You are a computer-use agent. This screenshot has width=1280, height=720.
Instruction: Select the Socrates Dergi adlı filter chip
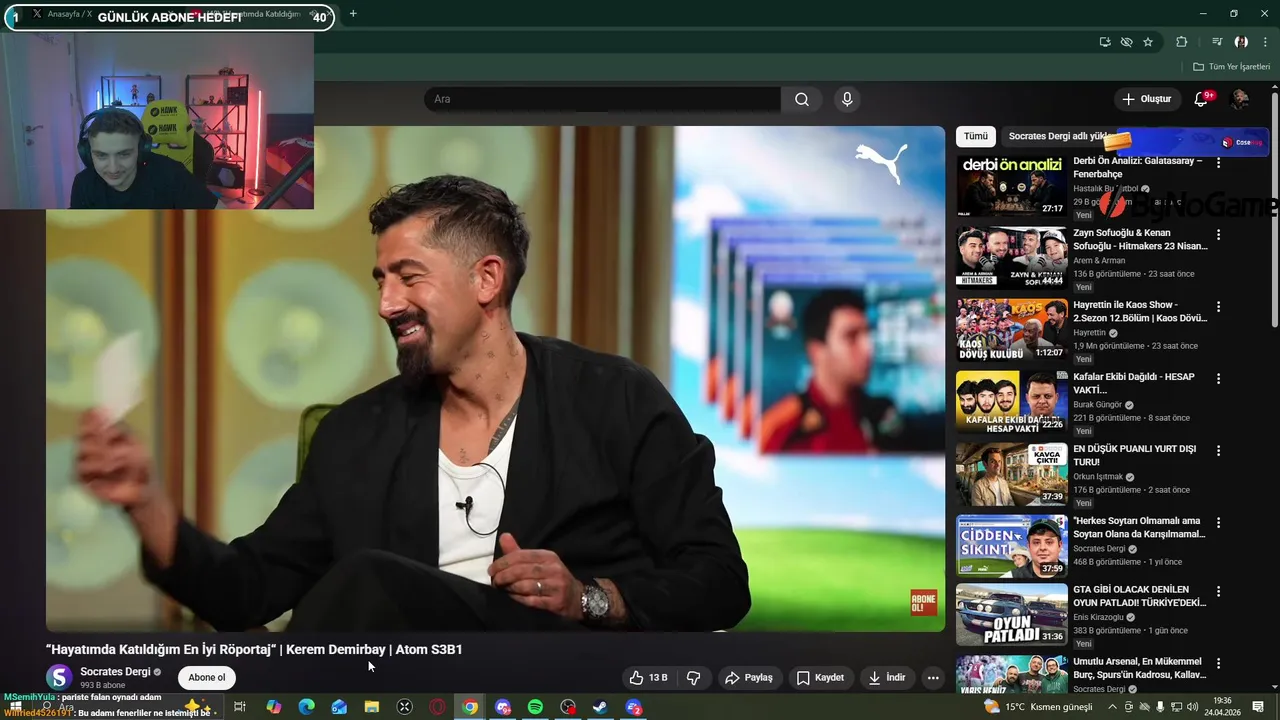1057,136
